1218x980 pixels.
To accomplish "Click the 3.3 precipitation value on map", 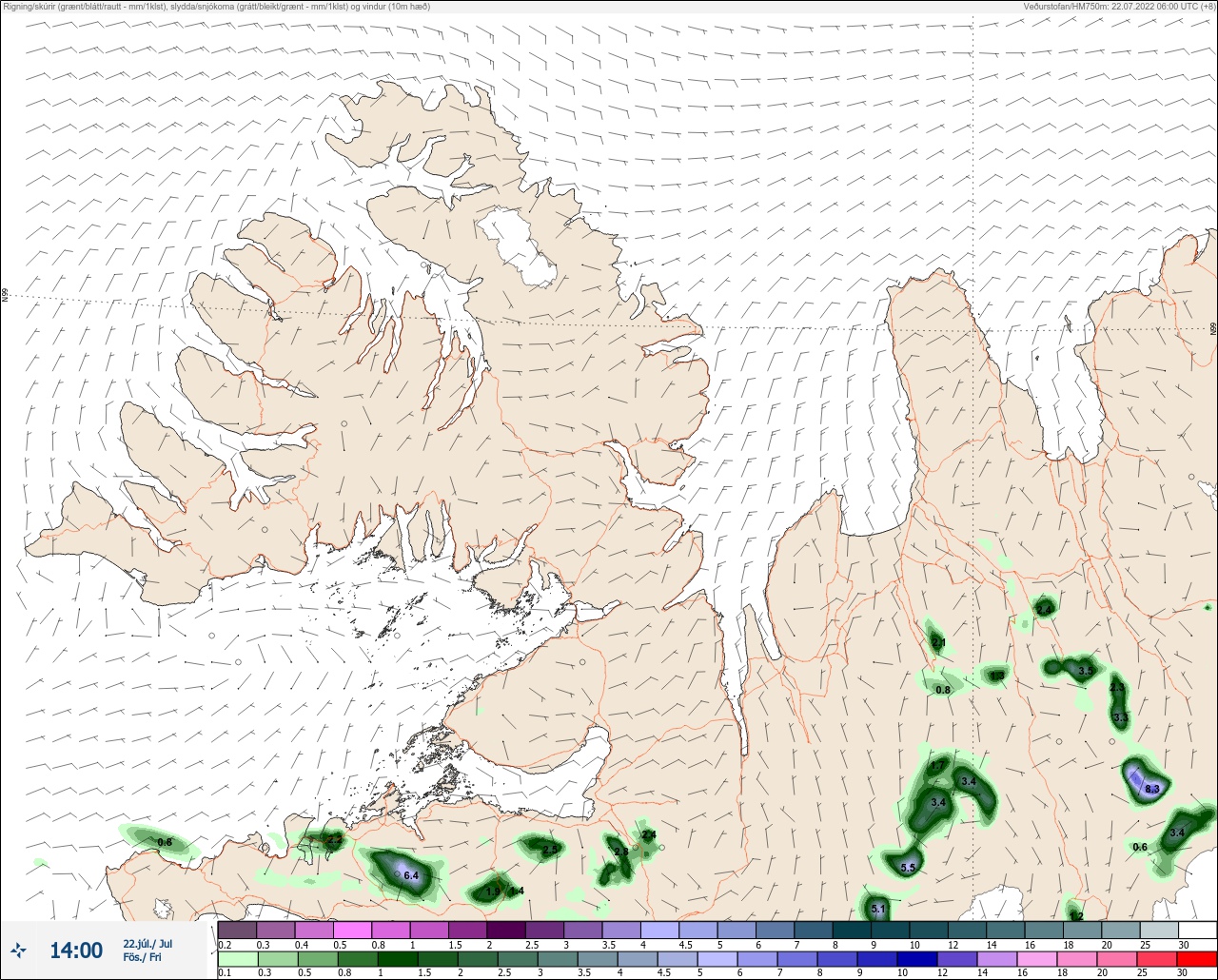I will pyautogui.click(x=1120, y=717).
